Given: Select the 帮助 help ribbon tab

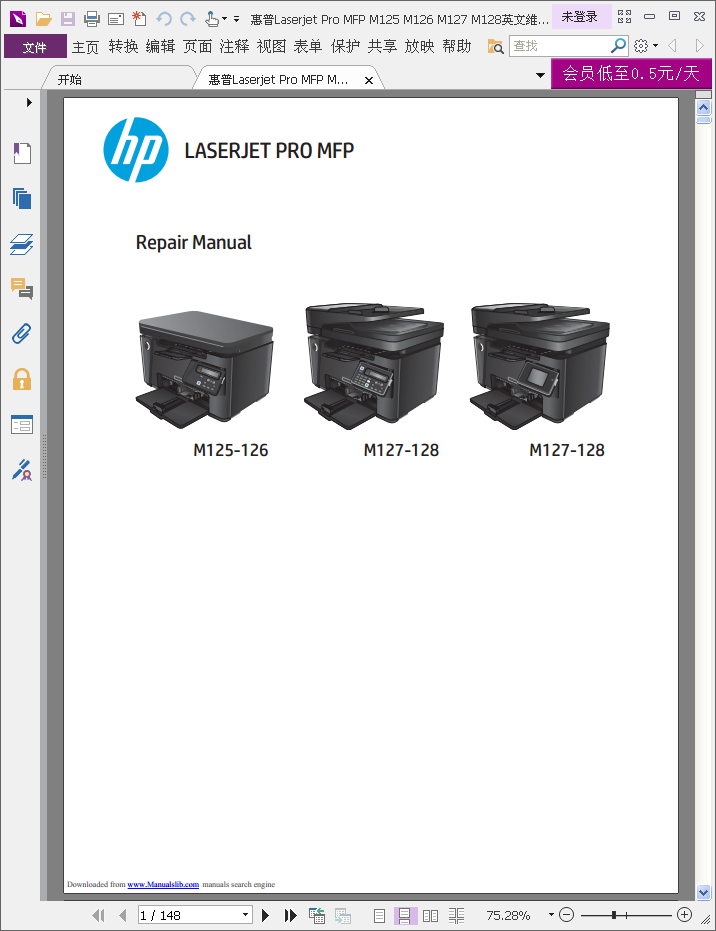Looking at the screenshot, I should coord(457,46).
